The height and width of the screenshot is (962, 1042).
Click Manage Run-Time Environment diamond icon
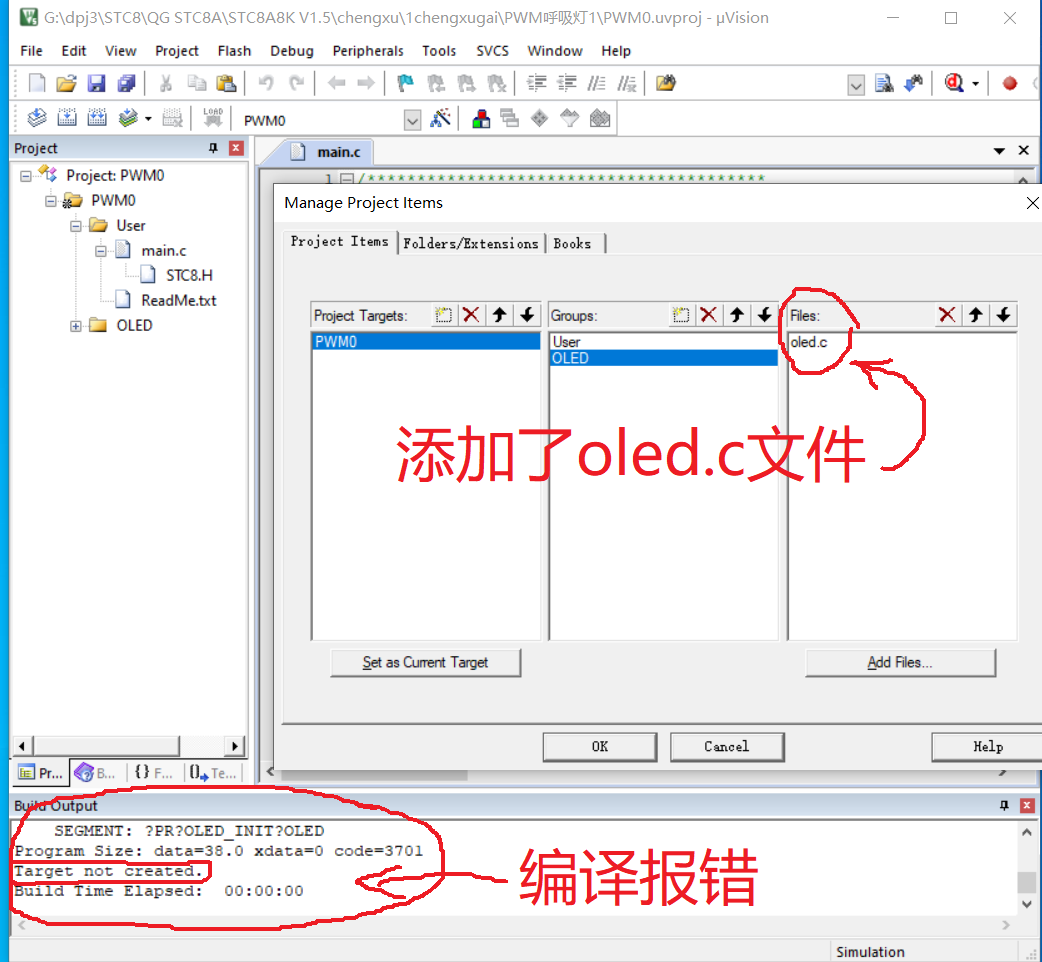tap(540, 119)
